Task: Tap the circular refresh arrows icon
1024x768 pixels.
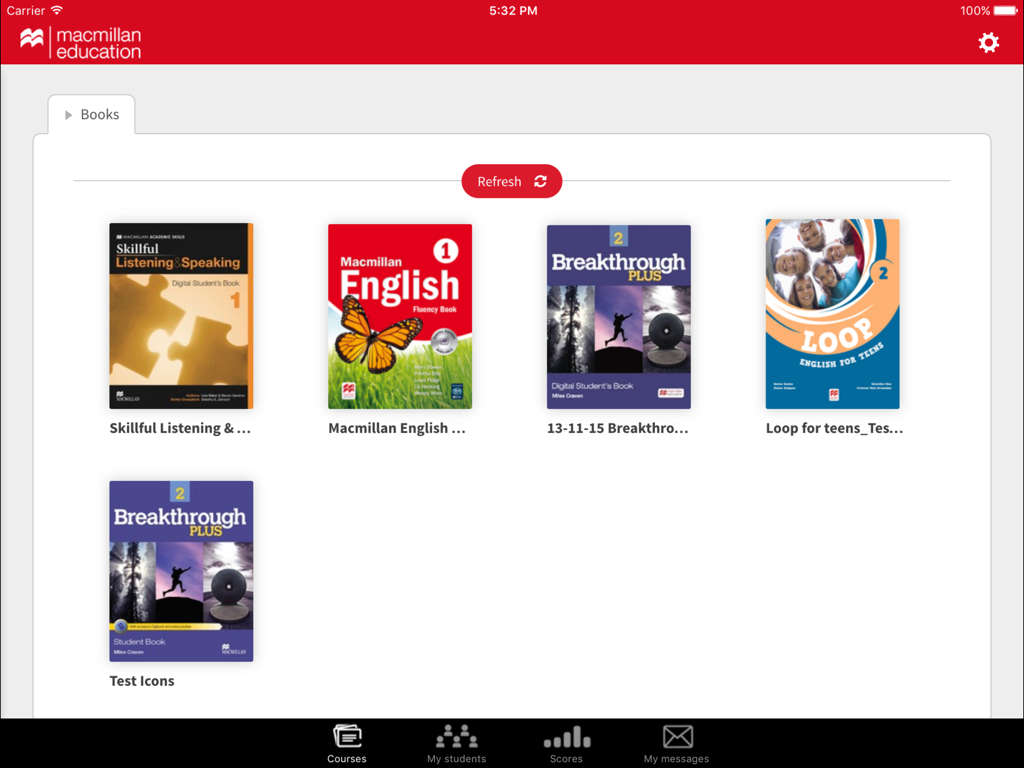Action: click(540, 181)
